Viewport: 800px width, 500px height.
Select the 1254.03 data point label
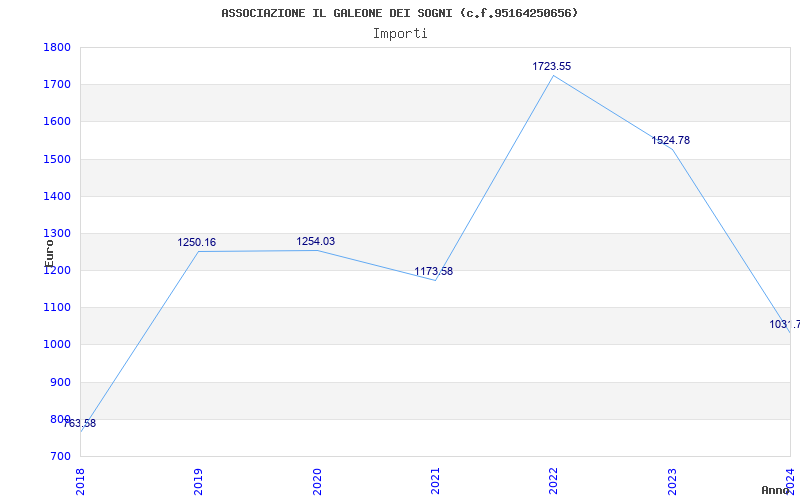[315, 241]
